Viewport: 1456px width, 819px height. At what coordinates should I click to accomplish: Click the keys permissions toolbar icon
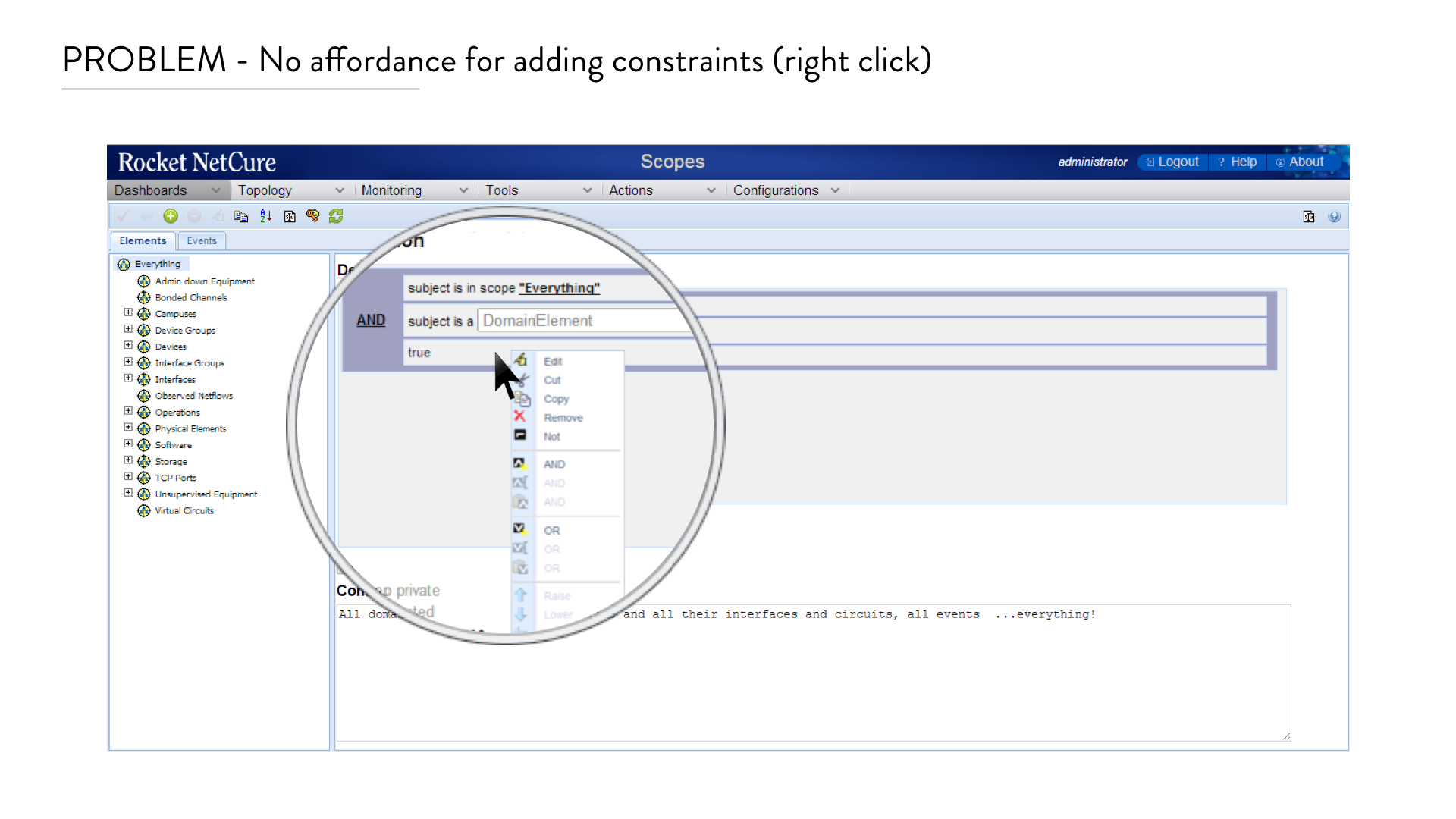click(x=312, y=217)
